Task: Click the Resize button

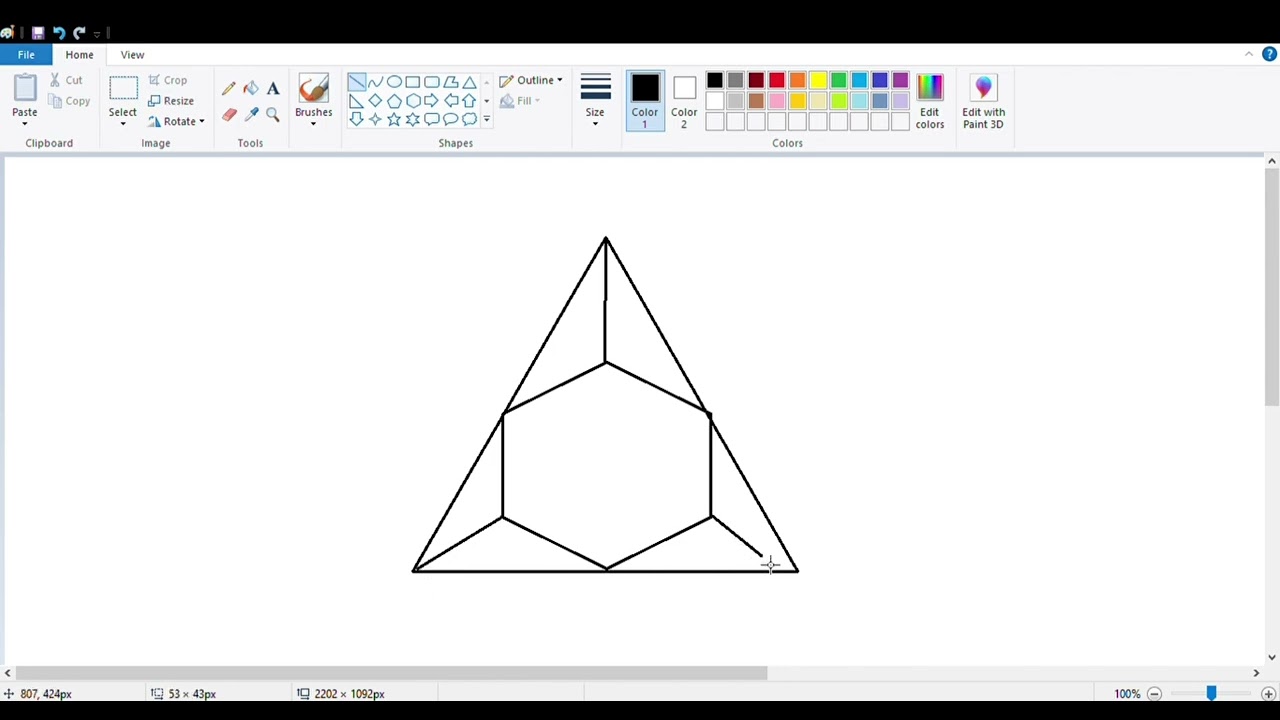Action: [171, 101]
